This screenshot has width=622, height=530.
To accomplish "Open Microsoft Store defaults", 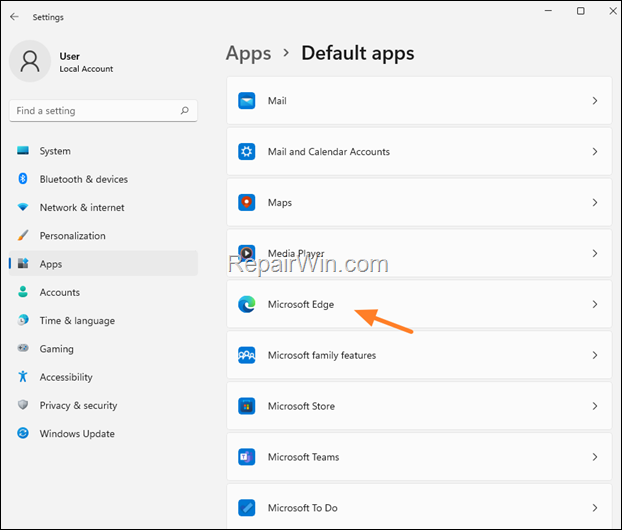I will pyautogui.click(x=419, y=406).
